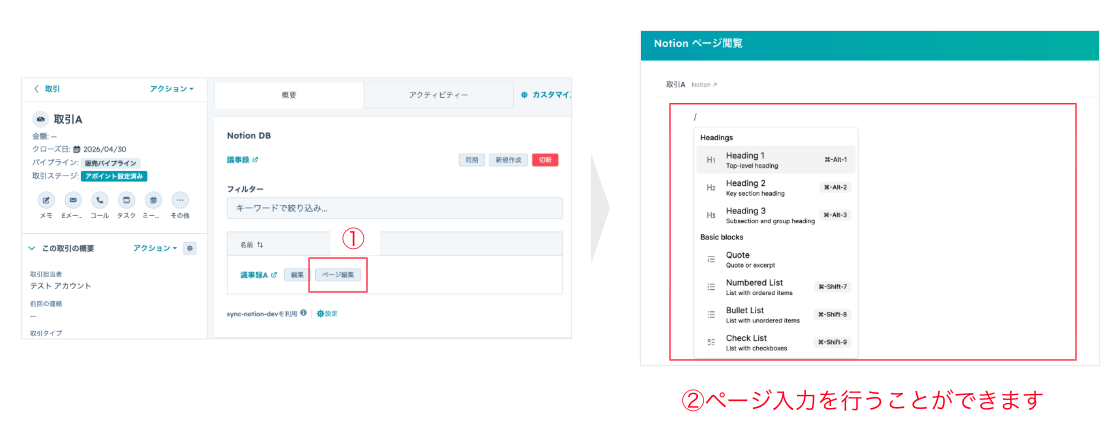This screenshot has width=1119, height=432.
Task: Open the その他 more-actions icon
Action: pos(181,200)
